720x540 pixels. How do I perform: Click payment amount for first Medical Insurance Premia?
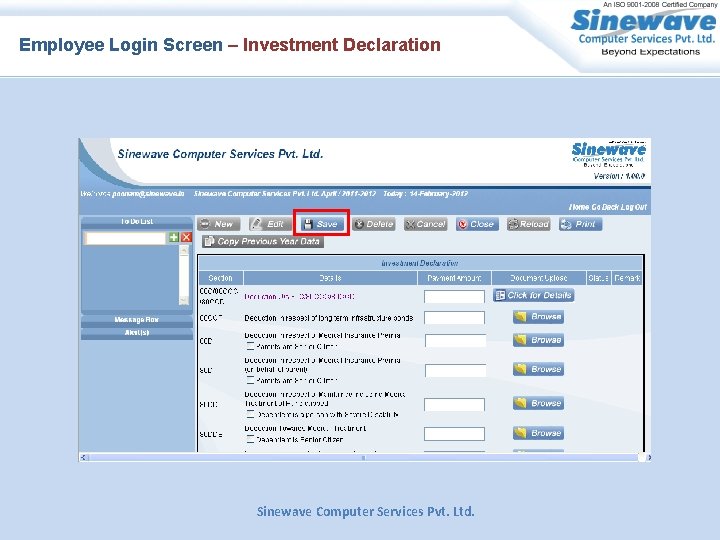pyautogui.click(x=455, y=341)
